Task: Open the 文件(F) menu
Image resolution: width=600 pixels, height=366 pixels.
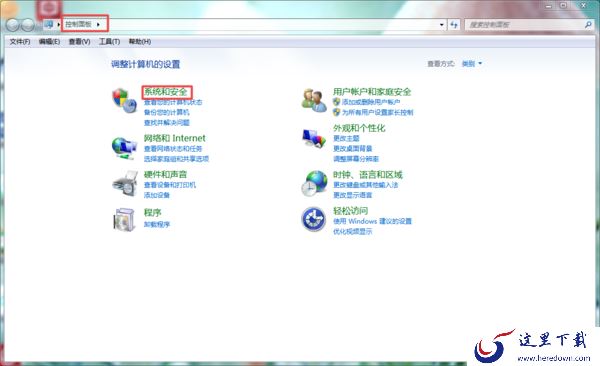Action: coord(20,41)
